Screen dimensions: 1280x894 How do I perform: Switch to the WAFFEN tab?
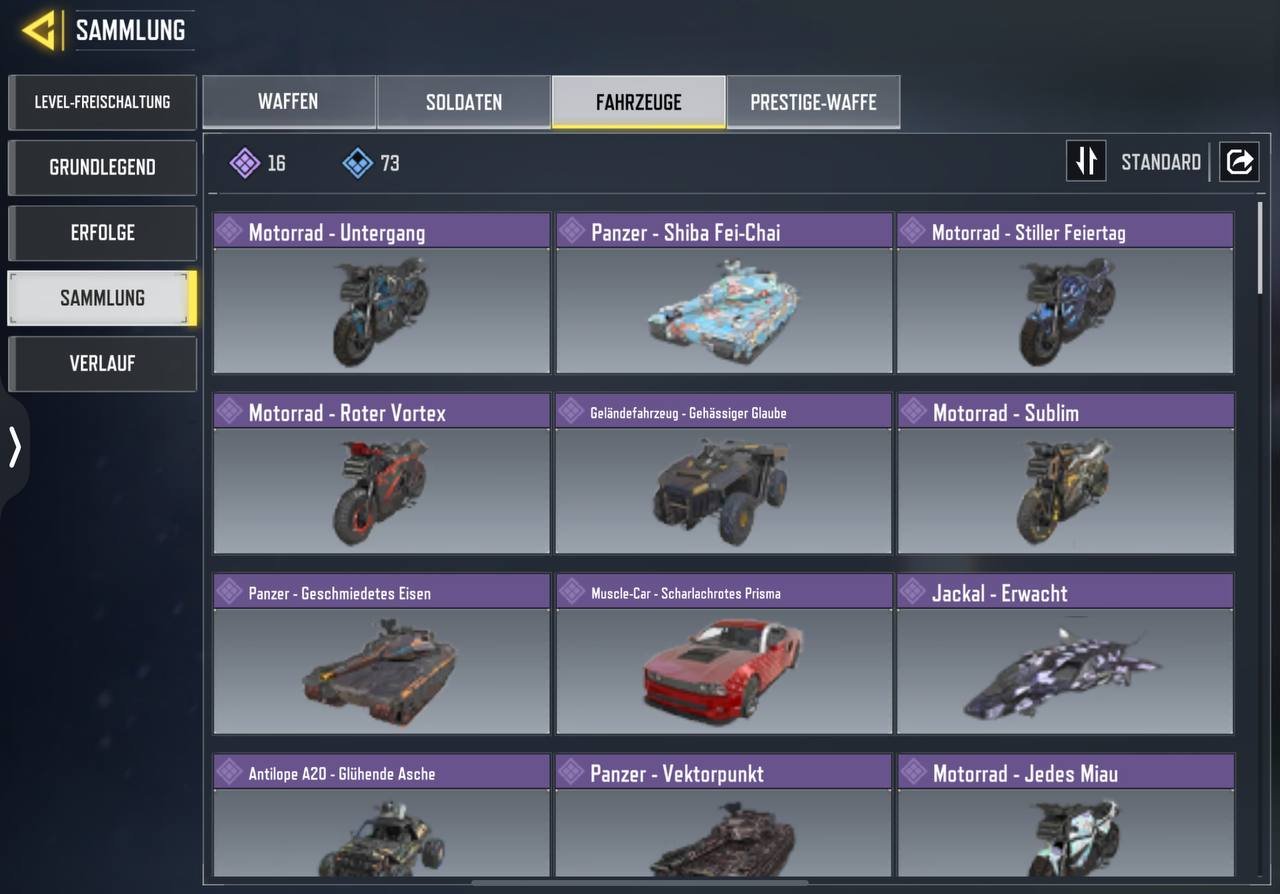[x=288, y=102]
